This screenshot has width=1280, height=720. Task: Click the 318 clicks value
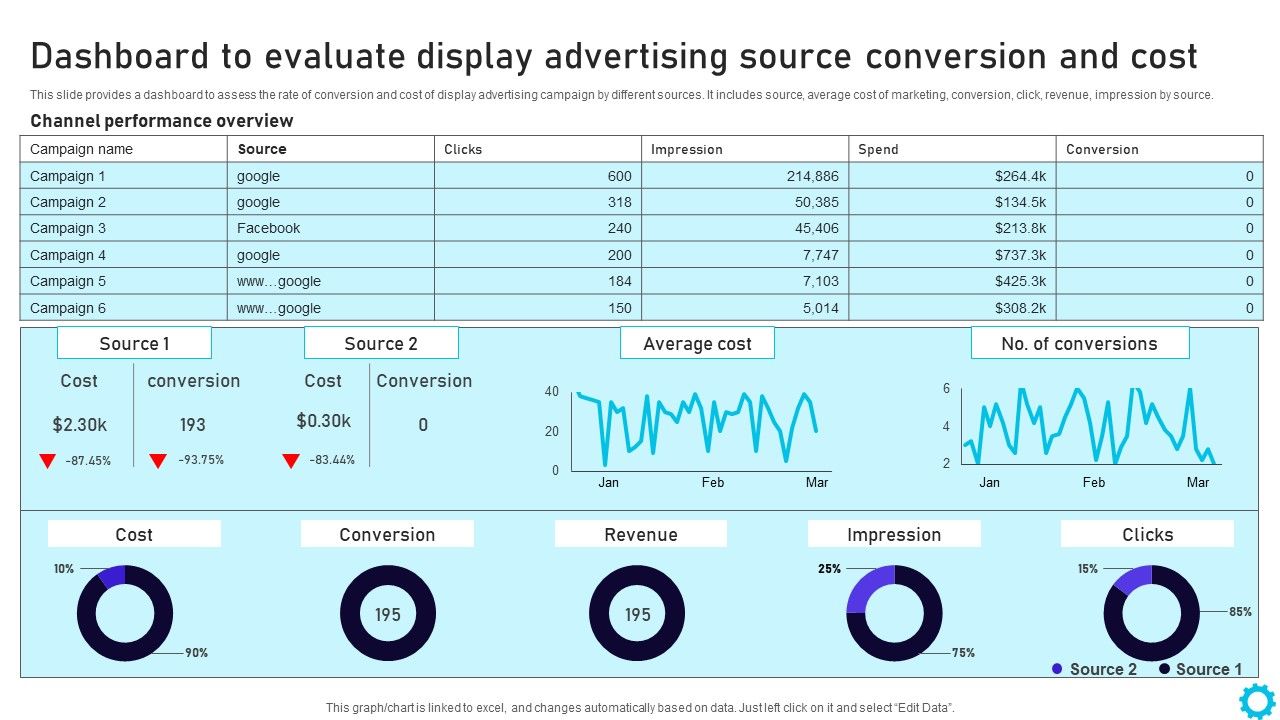point(620,202)
